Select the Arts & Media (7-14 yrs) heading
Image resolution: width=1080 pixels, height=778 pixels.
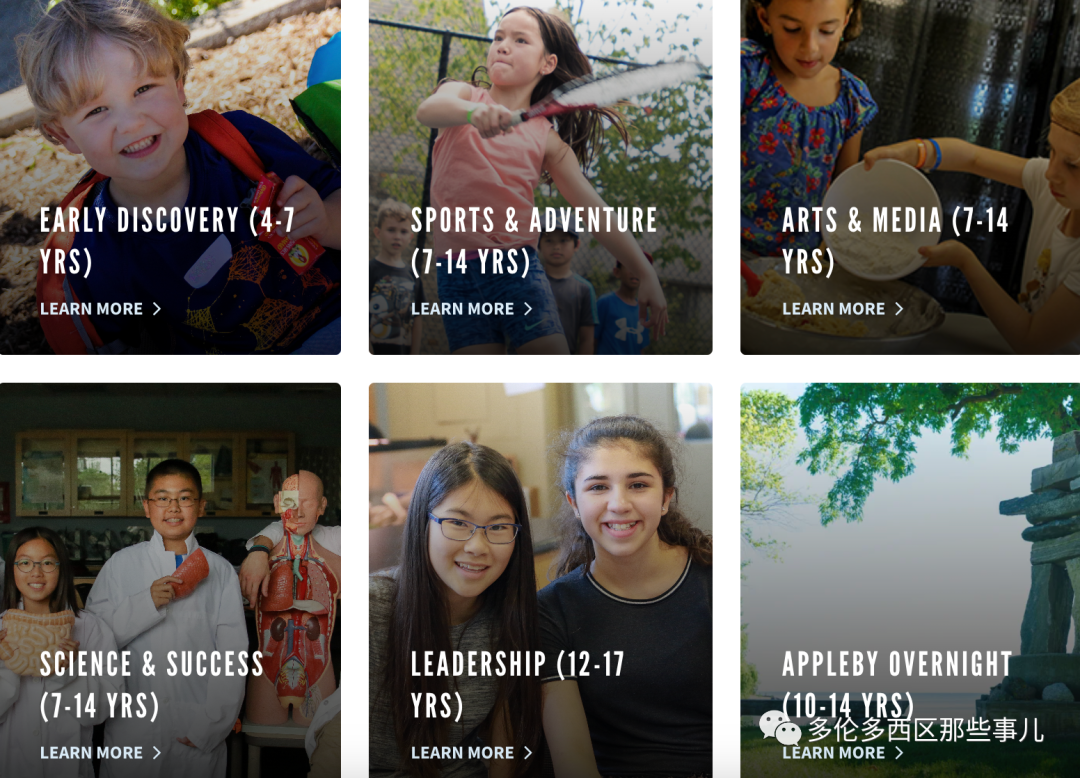[895, 241]
